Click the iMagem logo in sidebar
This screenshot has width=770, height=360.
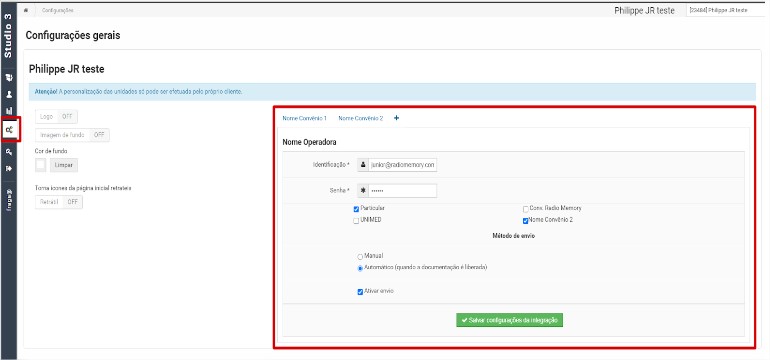tap(9, 199)
